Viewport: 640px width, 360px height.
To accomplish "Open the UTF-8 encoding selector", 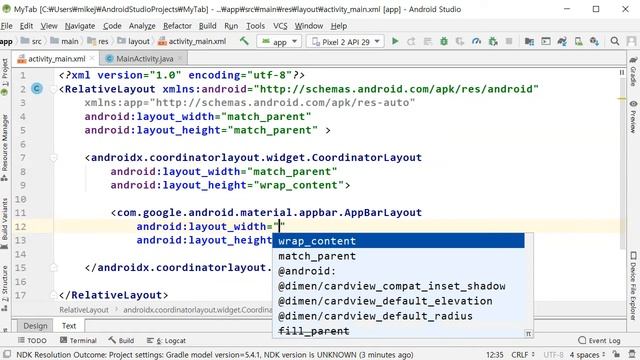I will [x=553, y=354].
